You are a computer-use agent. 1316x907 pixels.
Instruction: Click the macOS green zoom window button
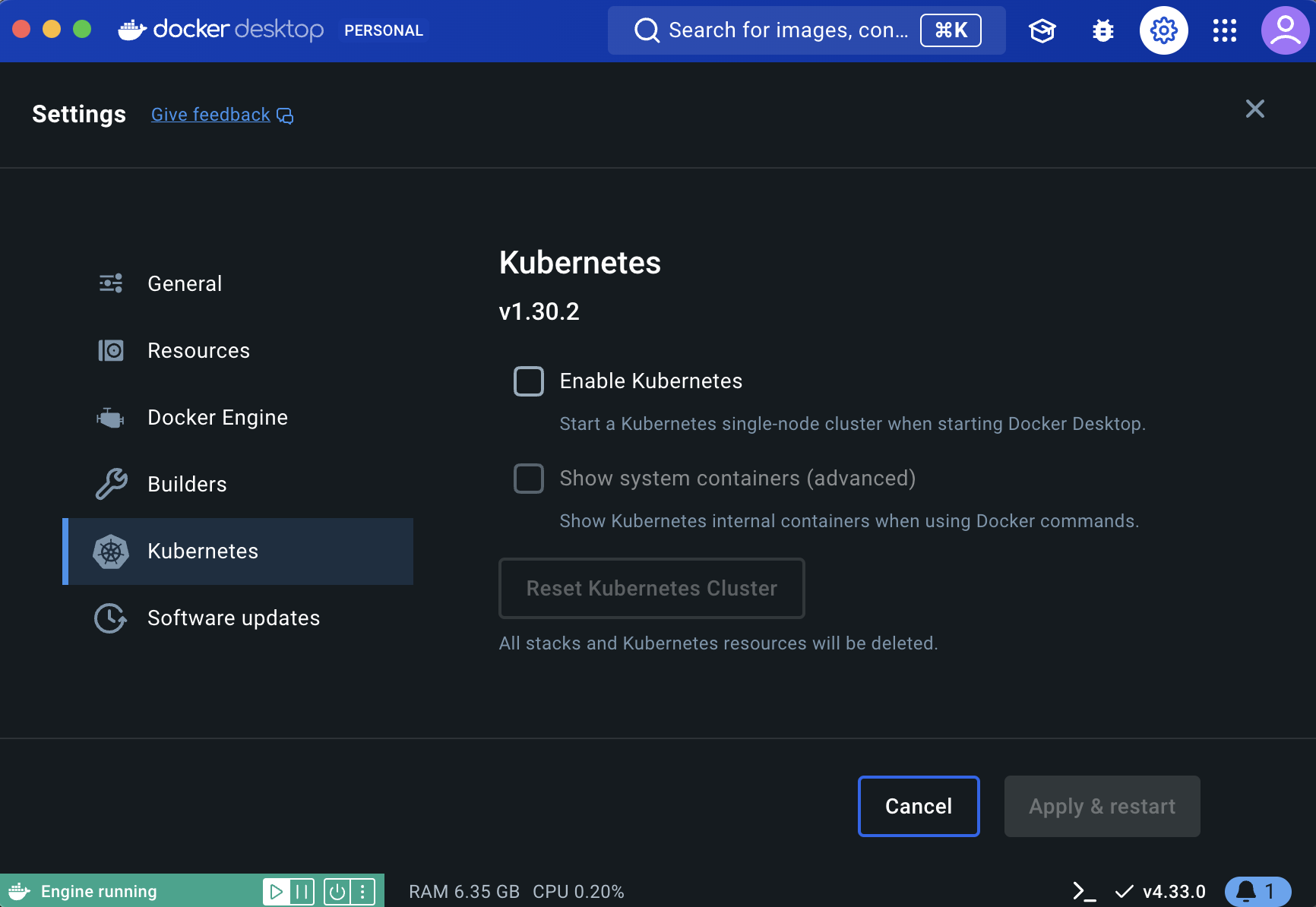tap(82, 29)
